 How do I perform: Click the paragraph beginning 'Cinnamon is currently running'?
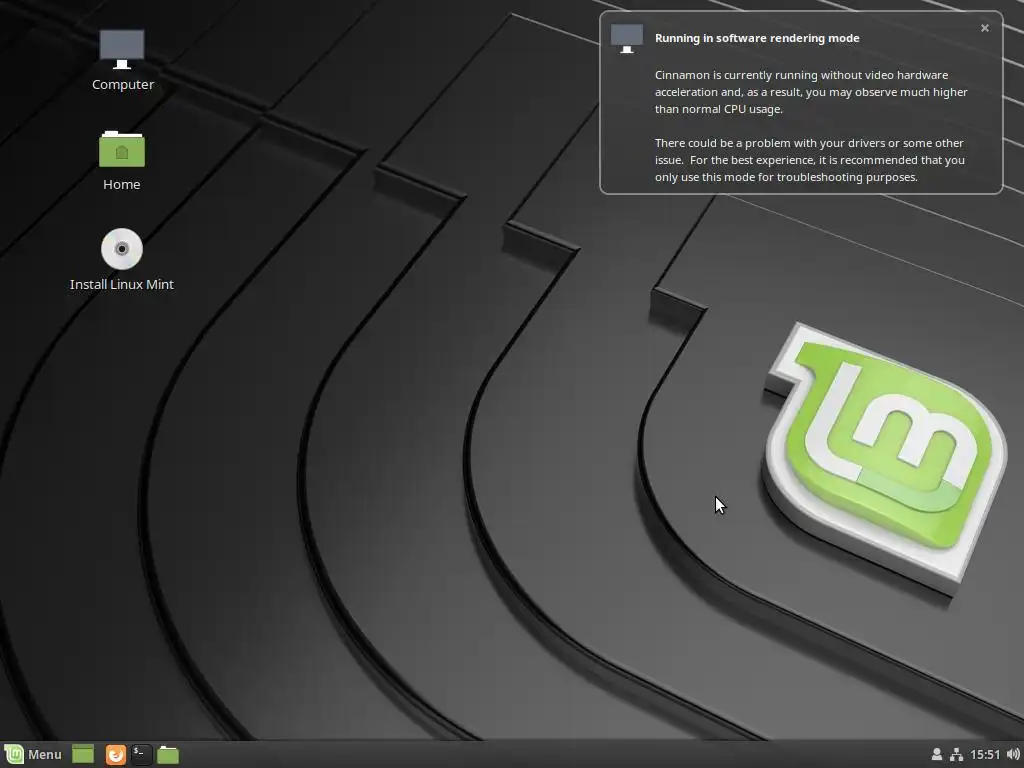[811, 92]
